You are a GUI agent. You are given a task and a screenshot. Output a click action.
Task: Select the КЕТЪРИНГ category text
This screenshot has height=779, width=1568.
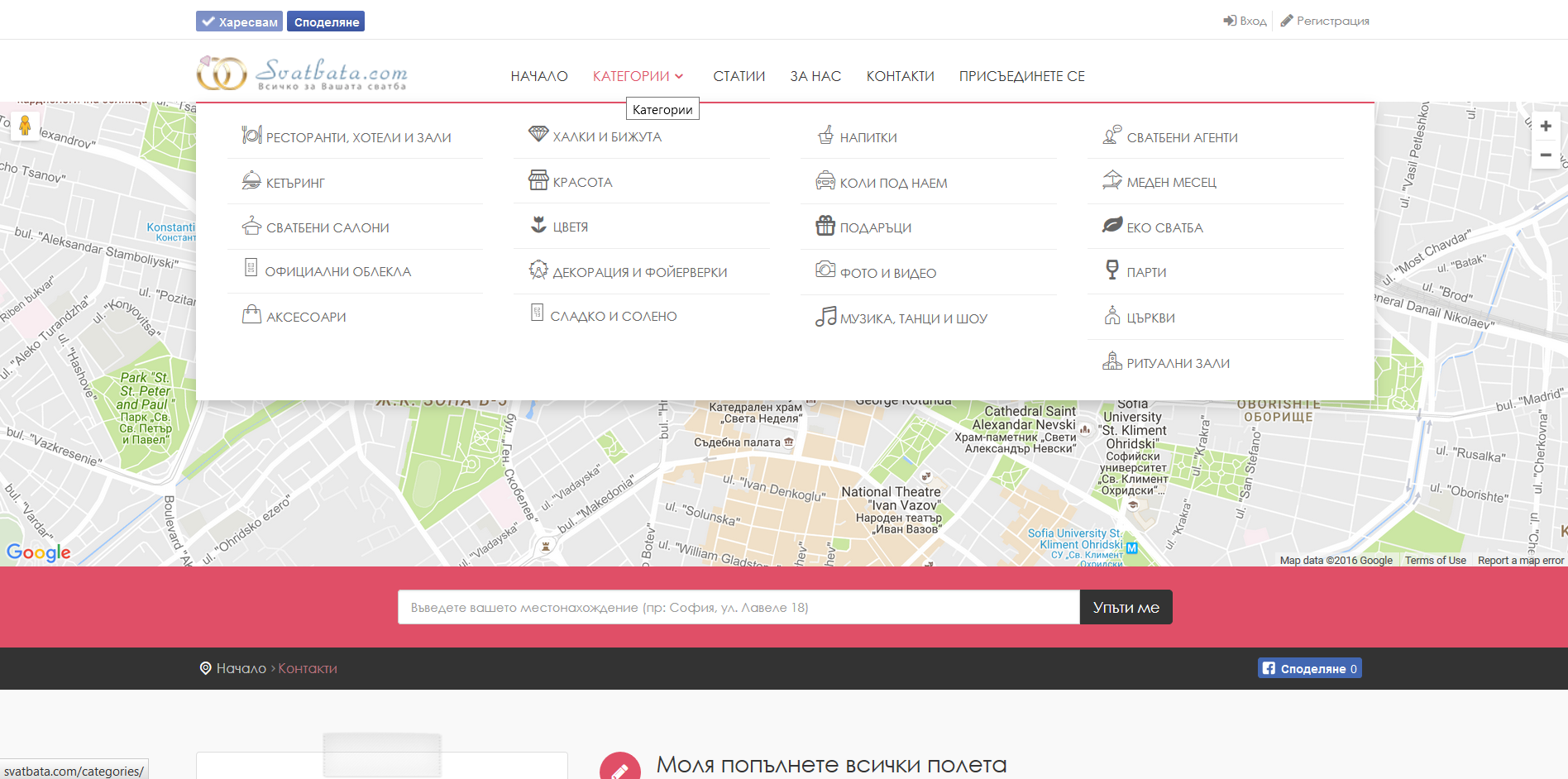[295, 183]
